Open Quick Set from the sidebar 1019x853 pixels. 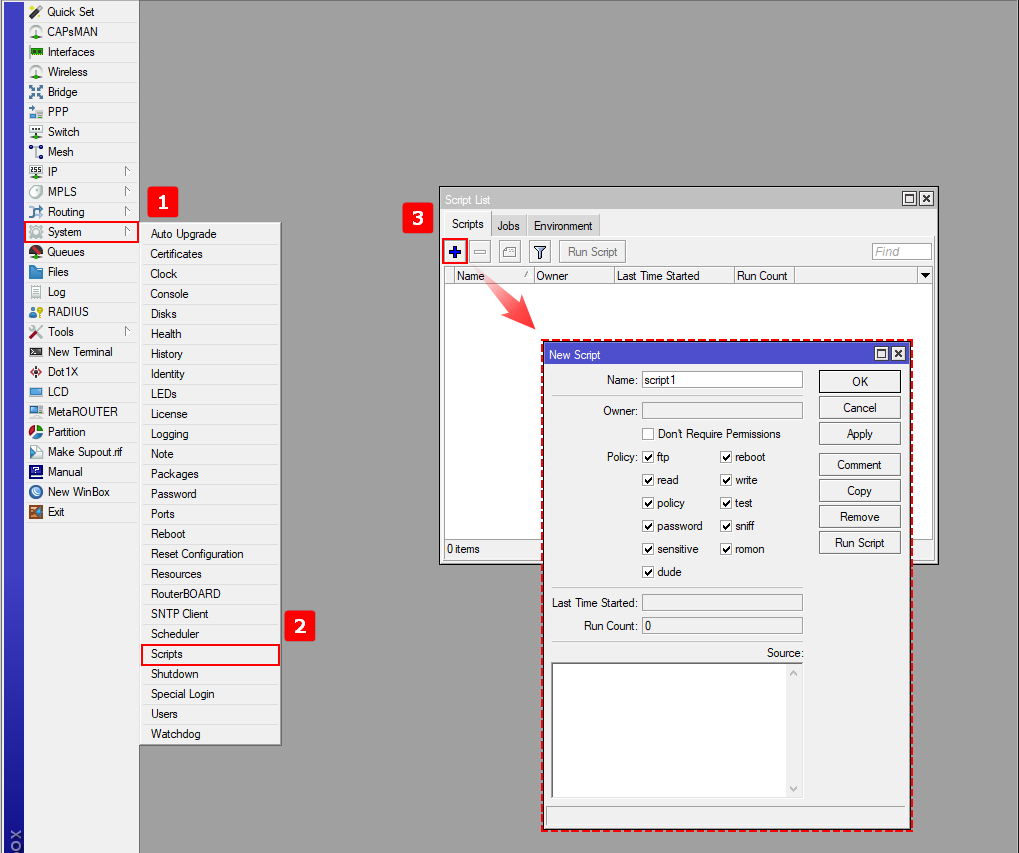70,12
